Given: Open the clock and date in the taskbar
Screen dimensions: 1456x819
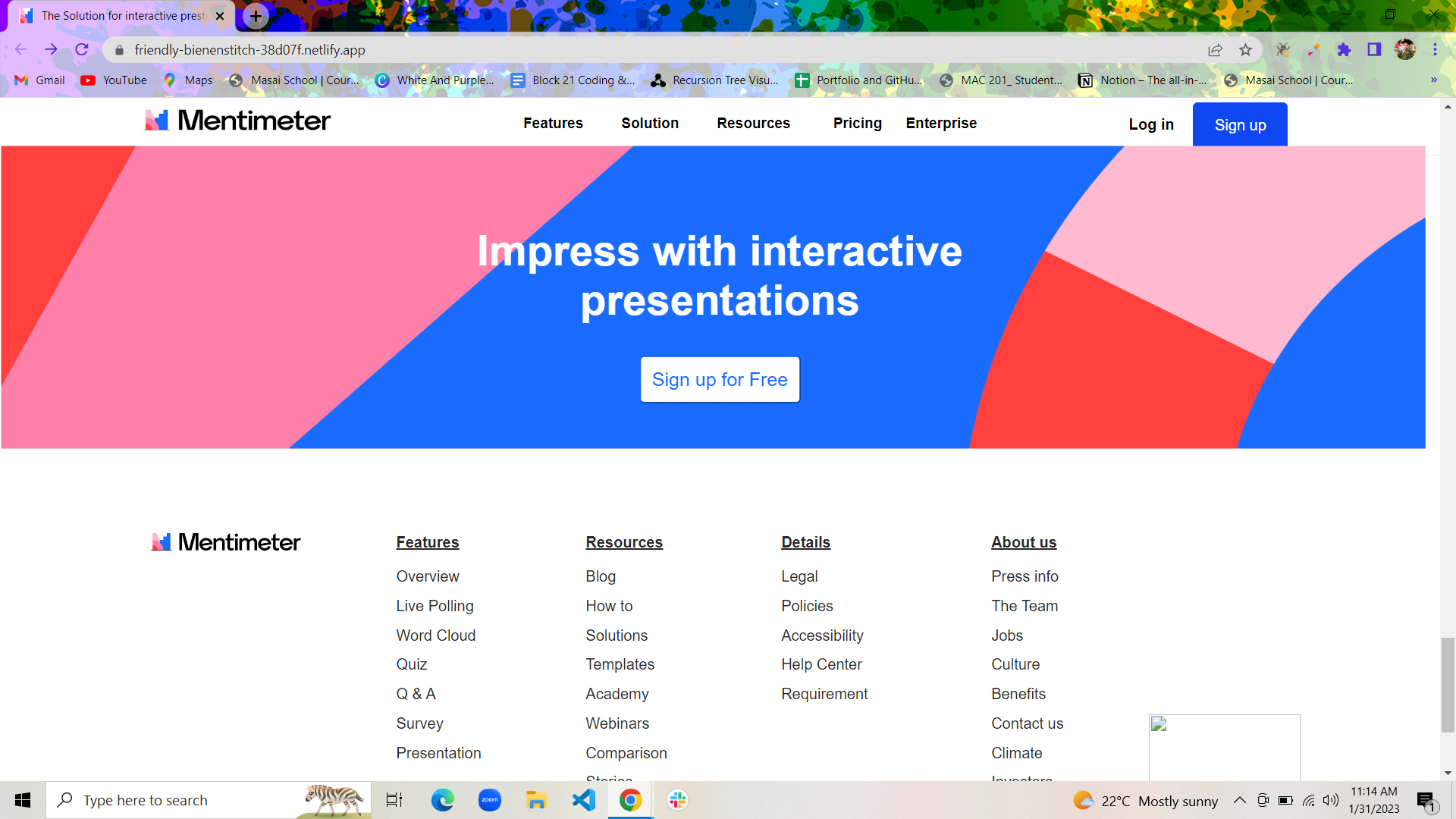Looking at the screenshot, I should (x=1373, y=800).
